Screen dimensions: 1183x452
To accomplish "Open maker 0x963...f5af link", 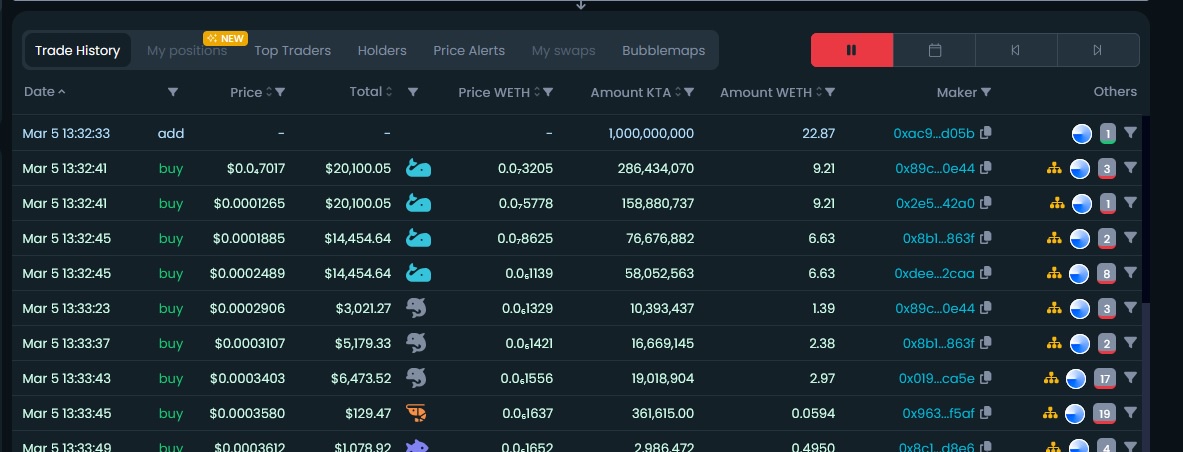I will coord(939,414).
